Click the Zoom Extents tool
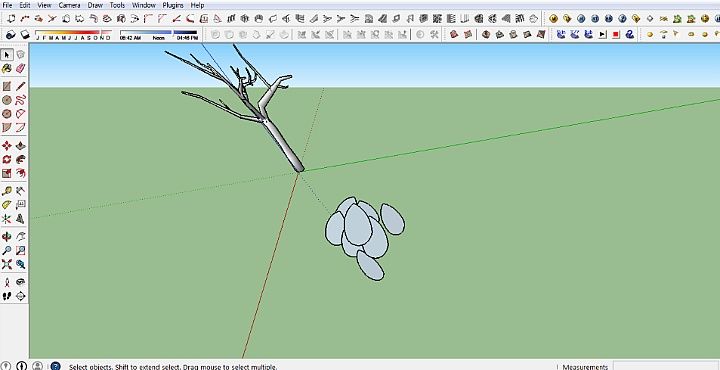 7,264
